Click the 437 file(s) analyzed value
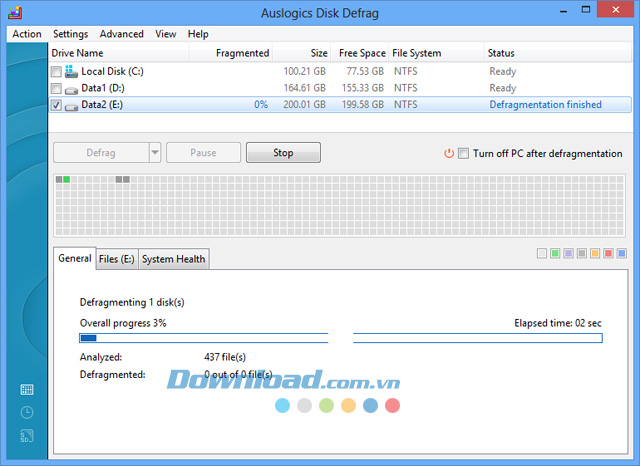Image resolution: width=640 pixels, height=466 pixels. coord(225,357)
